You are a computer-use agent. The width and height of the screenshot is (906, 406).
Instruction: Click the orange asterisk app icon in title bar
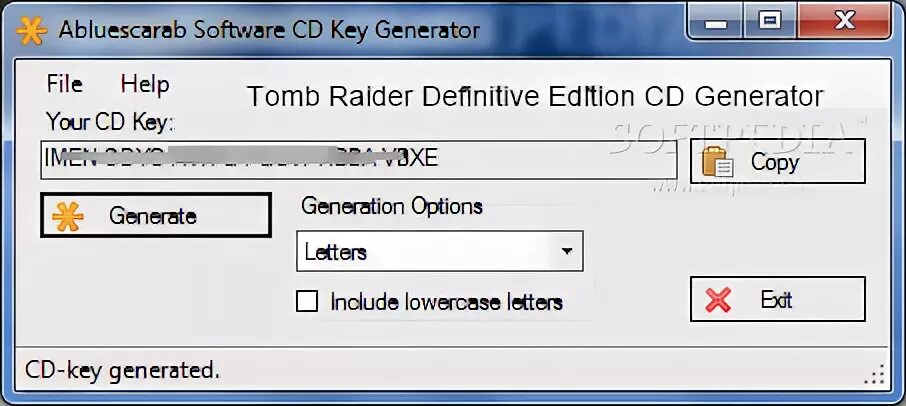click(31, 31)
